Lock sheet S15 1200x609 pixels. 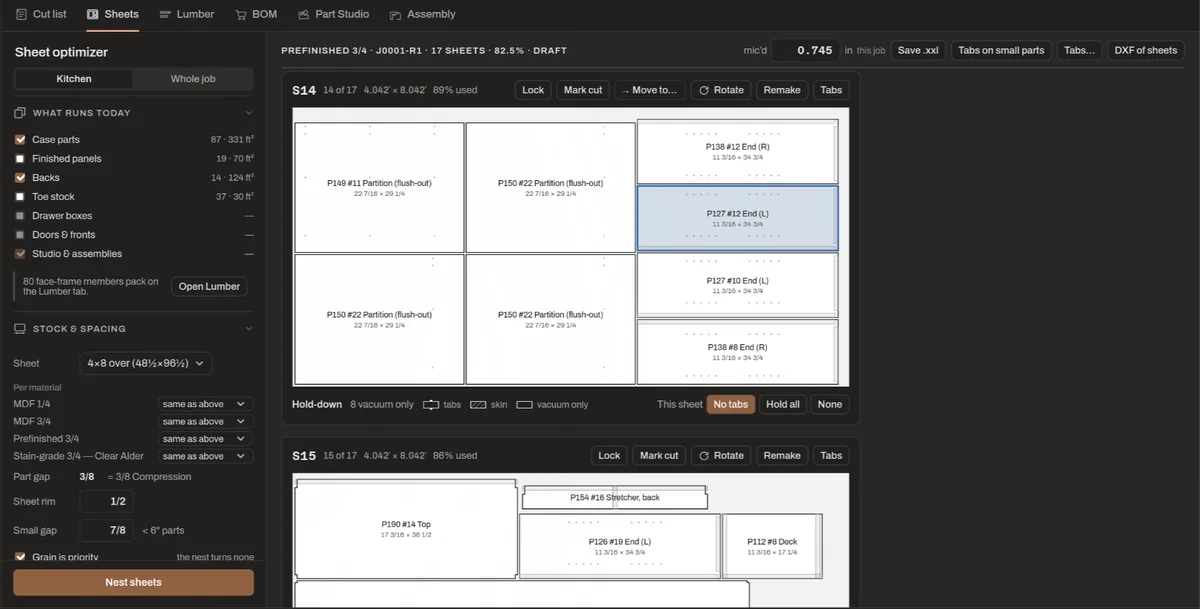coord(609,455)
